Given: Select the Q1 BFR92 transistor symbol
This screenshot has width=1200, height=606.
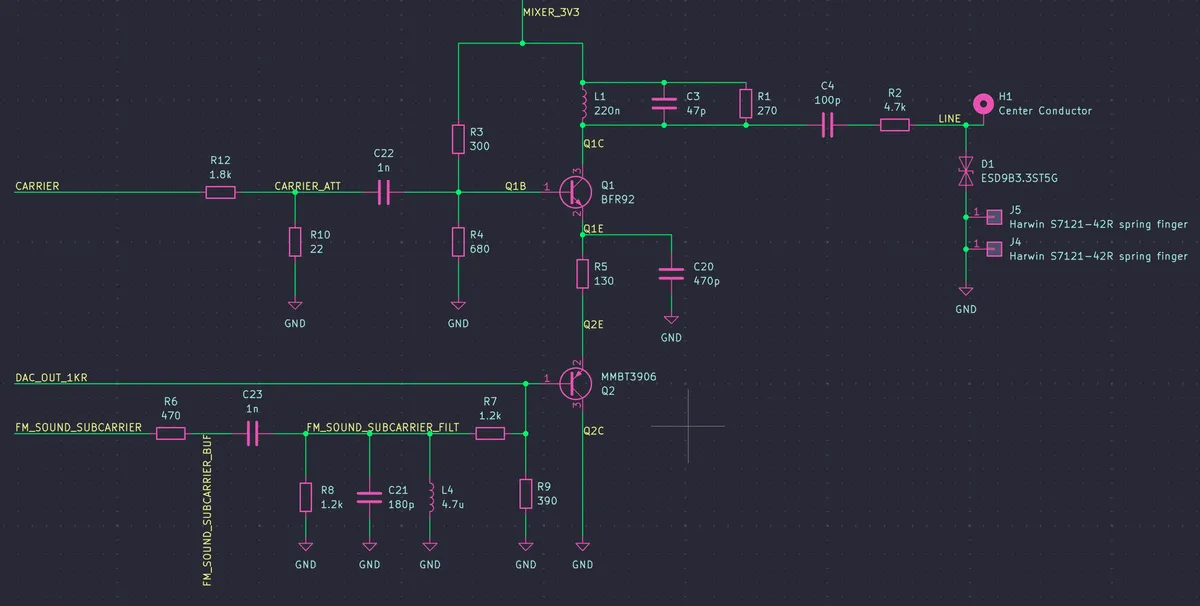Looking at the screenshot, I should pos(575,192).
